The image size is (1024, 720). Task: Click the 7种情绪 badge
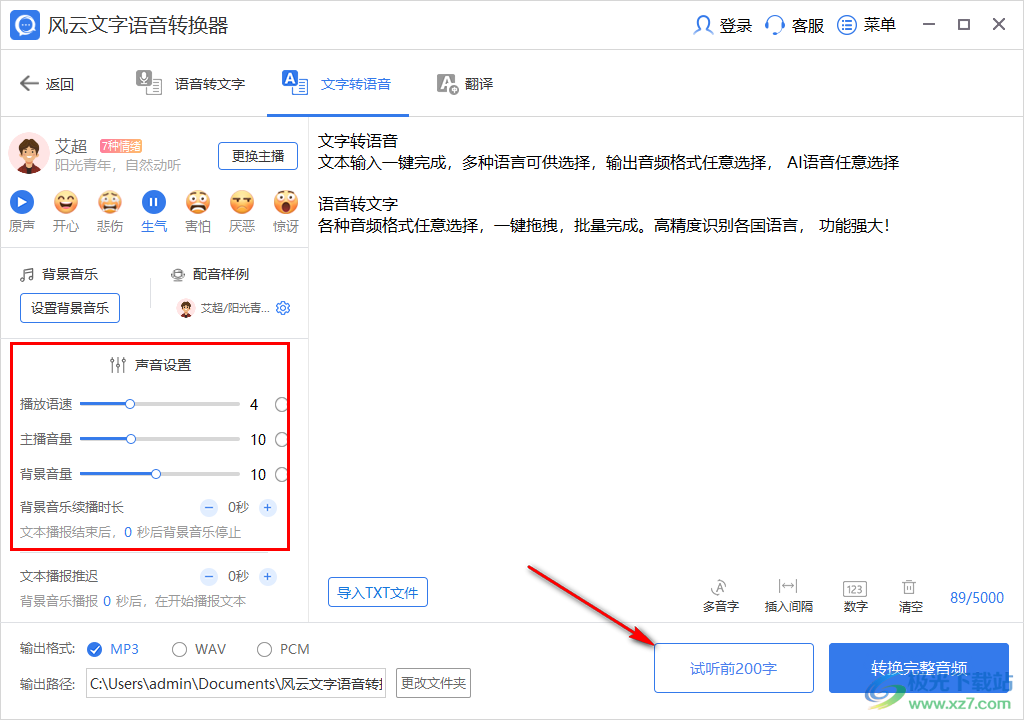pyautogui.click(x=121, y=146)
